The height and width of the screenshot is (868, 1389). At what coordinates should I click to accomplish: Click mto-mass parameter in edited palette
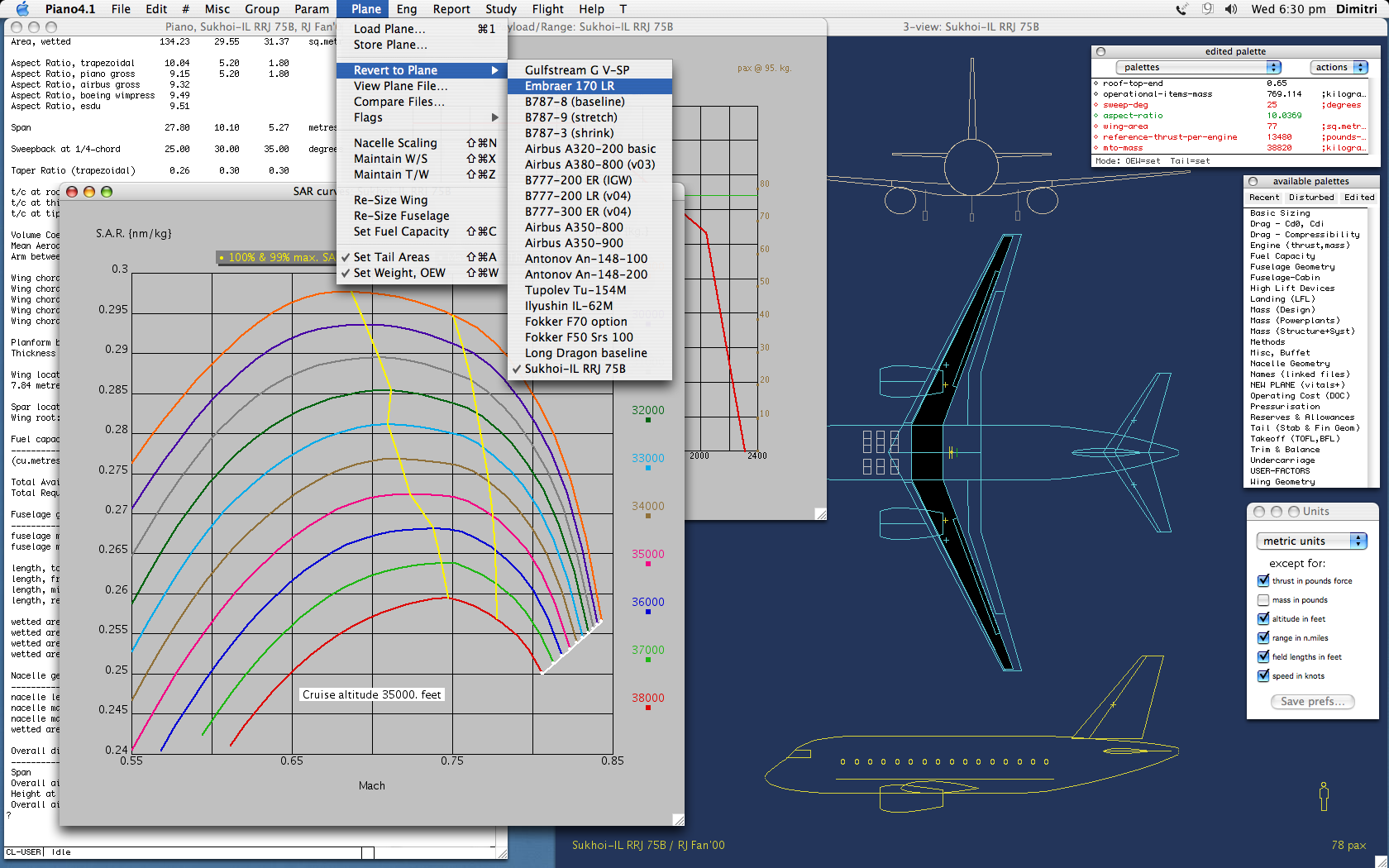[1123, 148]
